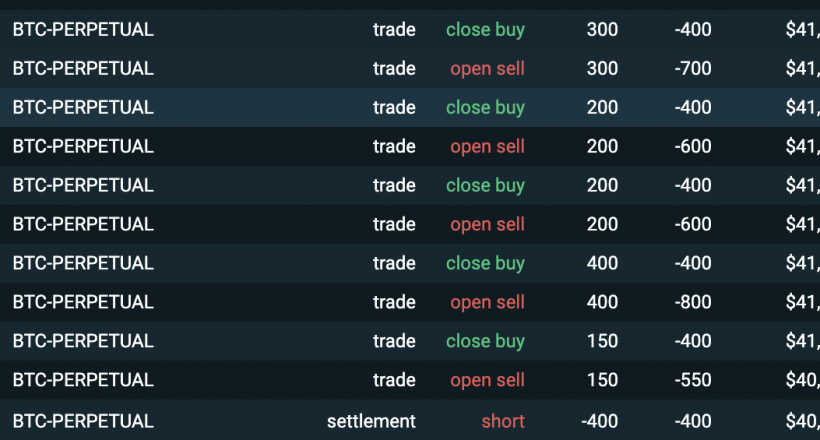Screen dimensions: 820x440
Task: Click trade type in the -800 position row
Action: pos(394,303)
